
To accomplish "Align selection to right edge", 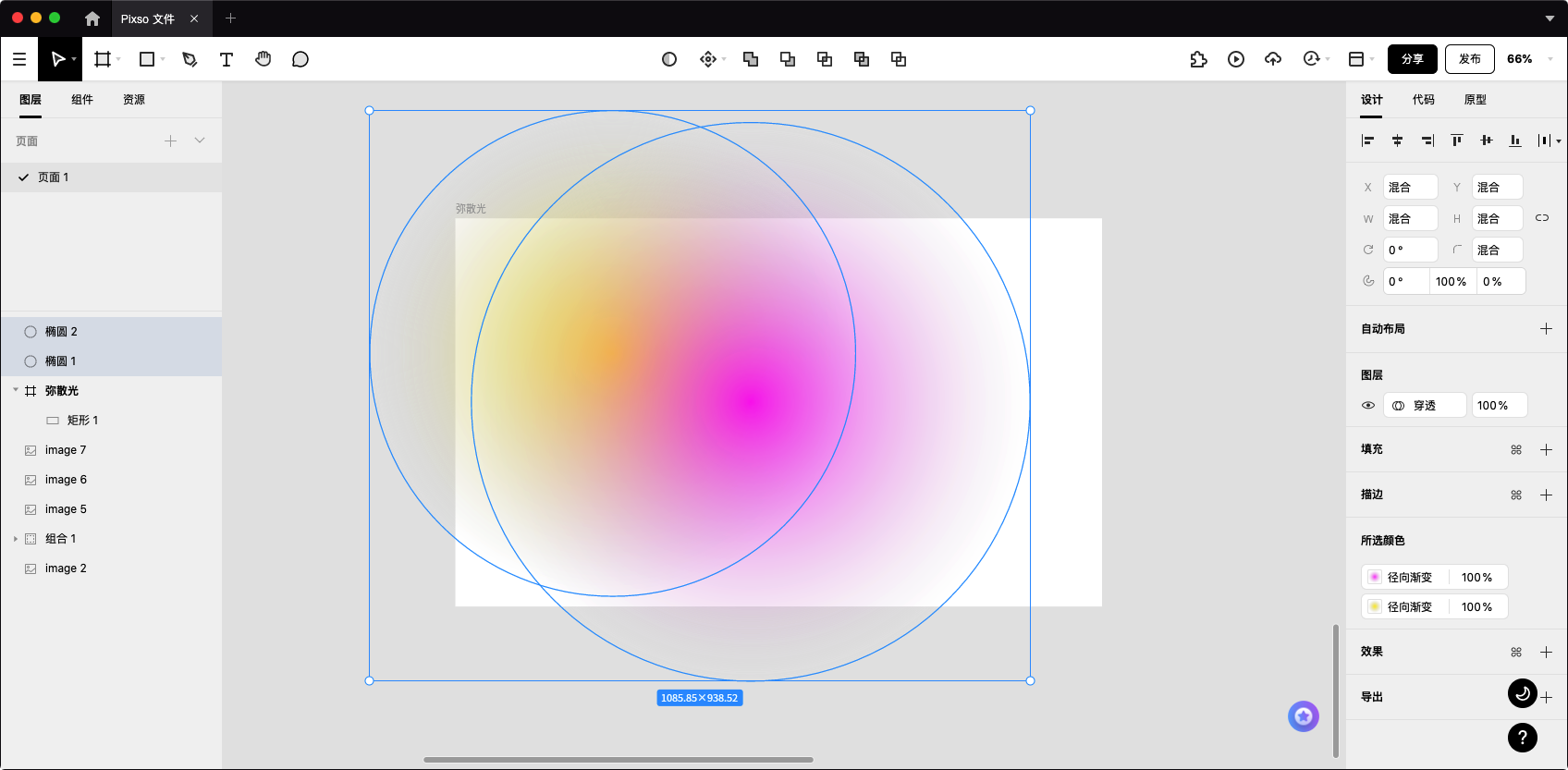I will 1427,141.
